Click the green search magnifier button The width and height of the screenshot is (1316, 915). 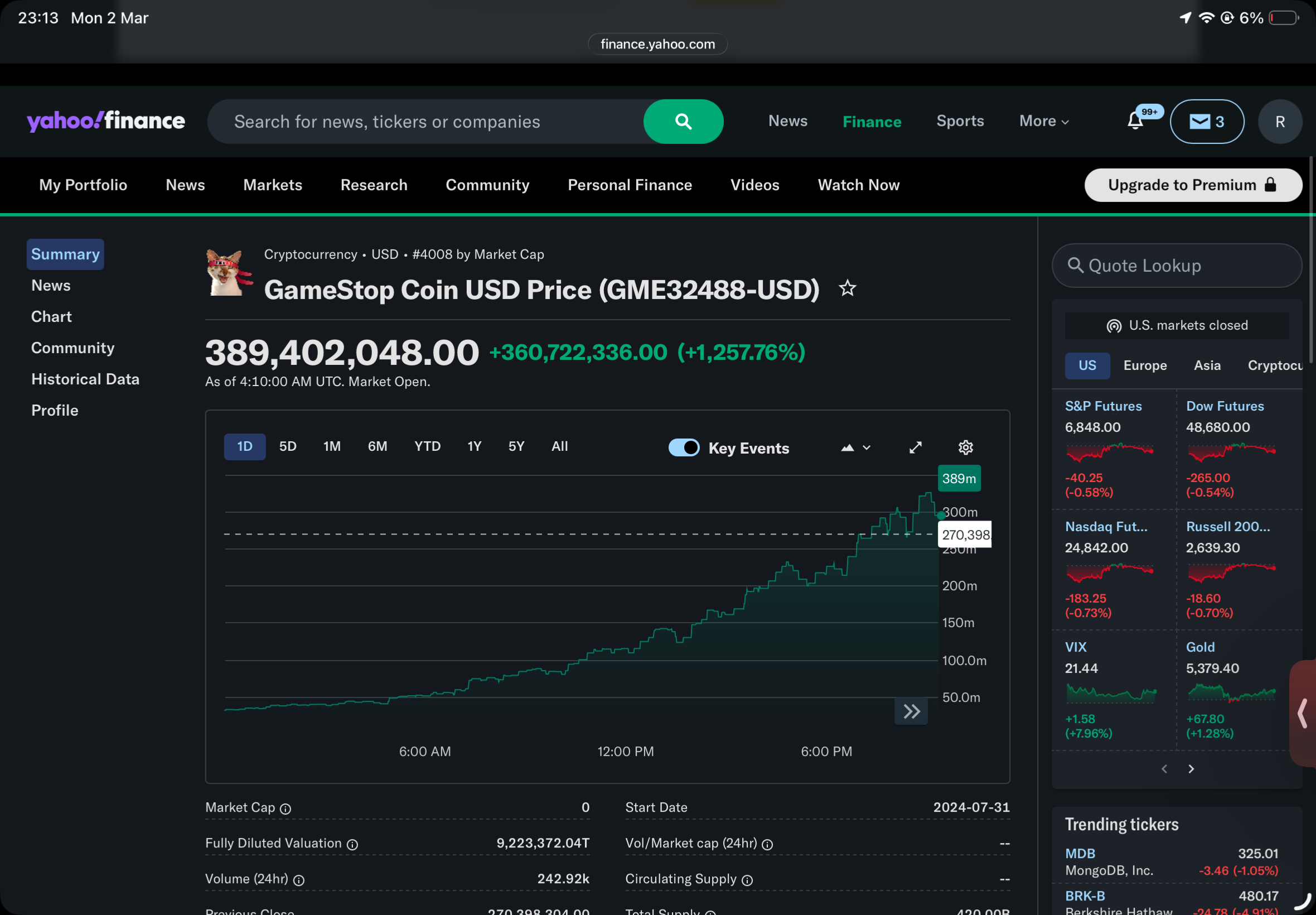tap(683, 122)
